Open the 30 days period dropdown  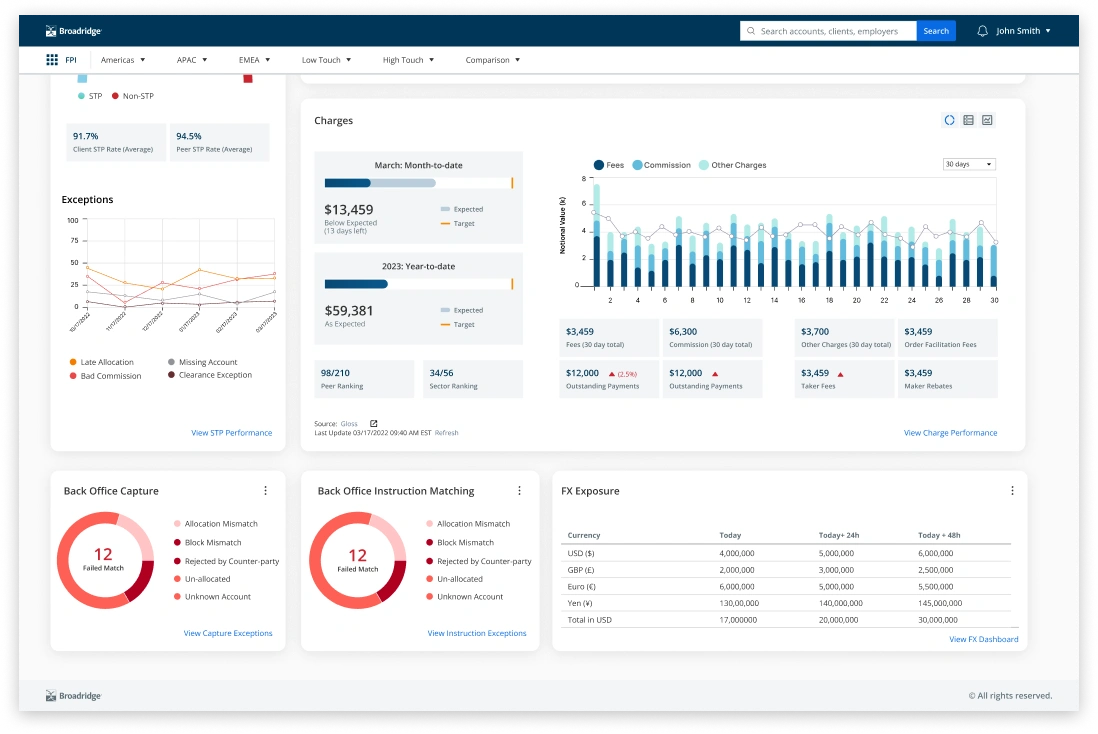pos(966,164)
